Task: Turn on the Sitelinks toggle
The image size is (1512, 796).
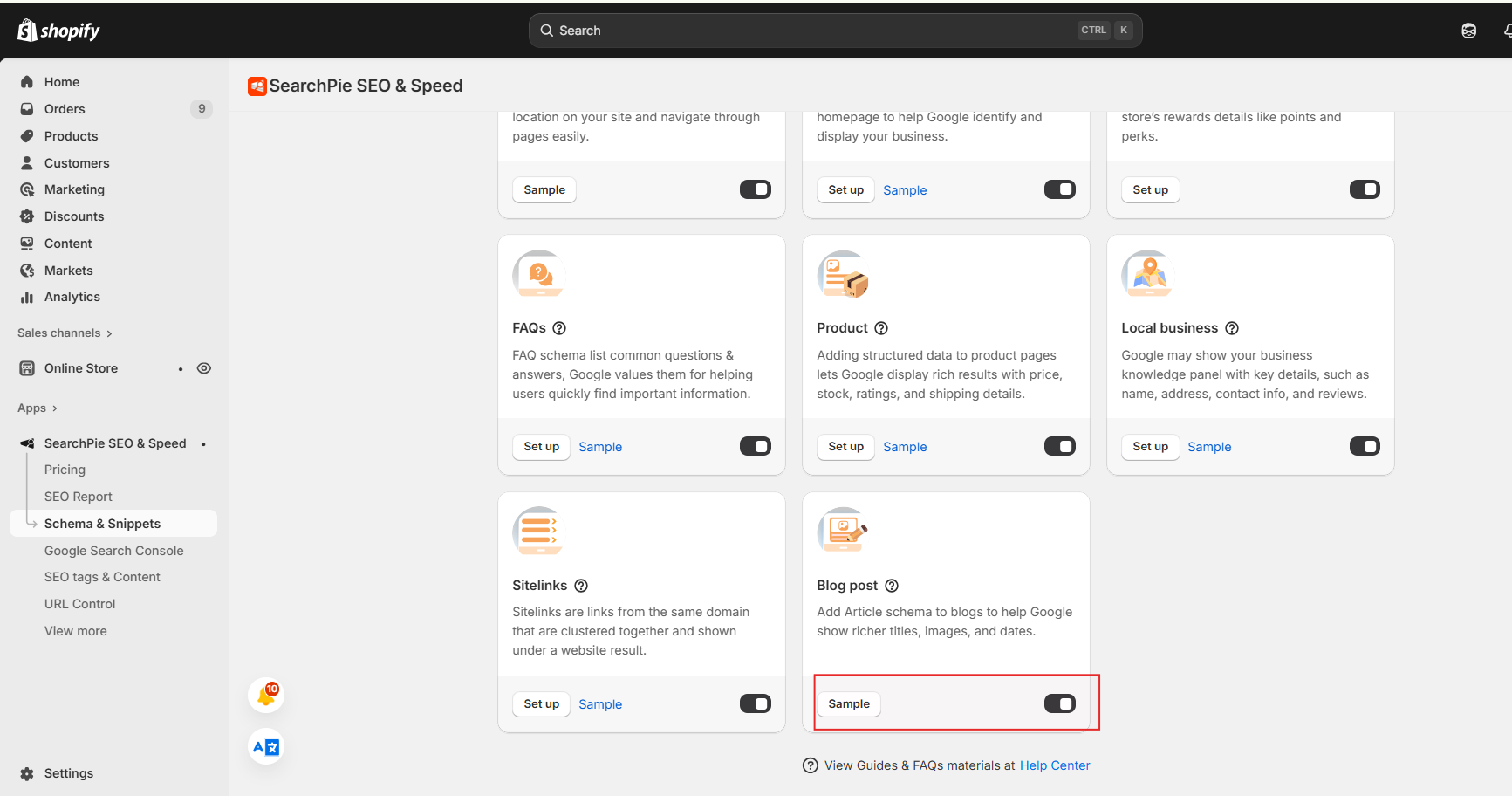Action: (x=755, y=703)
